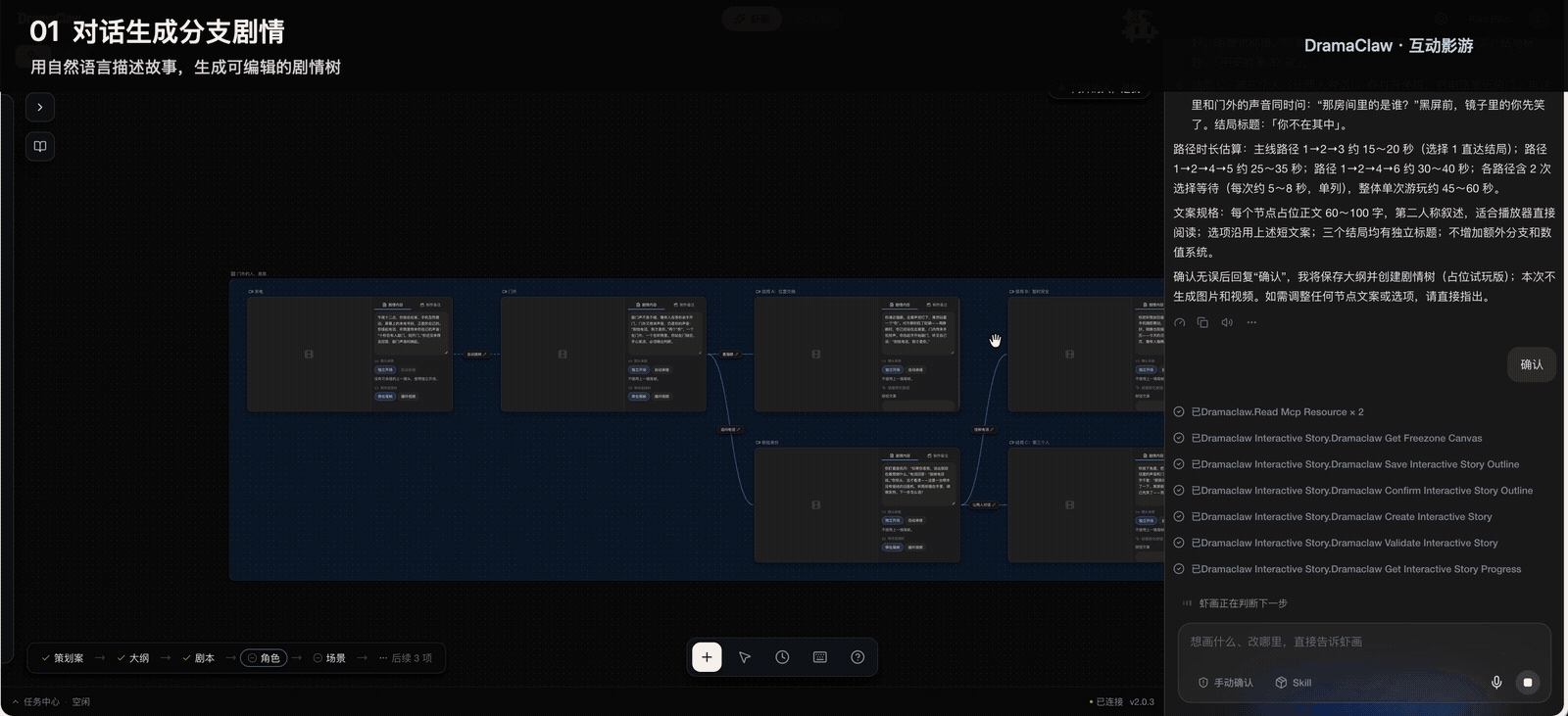Click the 空闲 idle status text
This screenshot has height=716, width=1568.
click(x=81, y=702)
